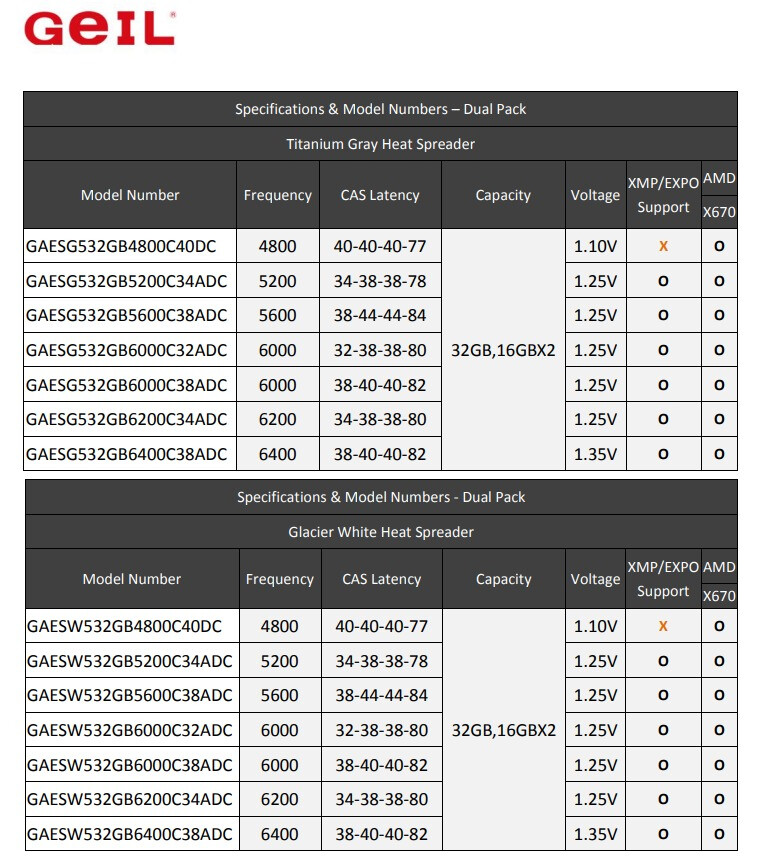Select the Glacier White Heat Spreader header
The height and width of the screenshot is (864, 760).
point(381,532)
